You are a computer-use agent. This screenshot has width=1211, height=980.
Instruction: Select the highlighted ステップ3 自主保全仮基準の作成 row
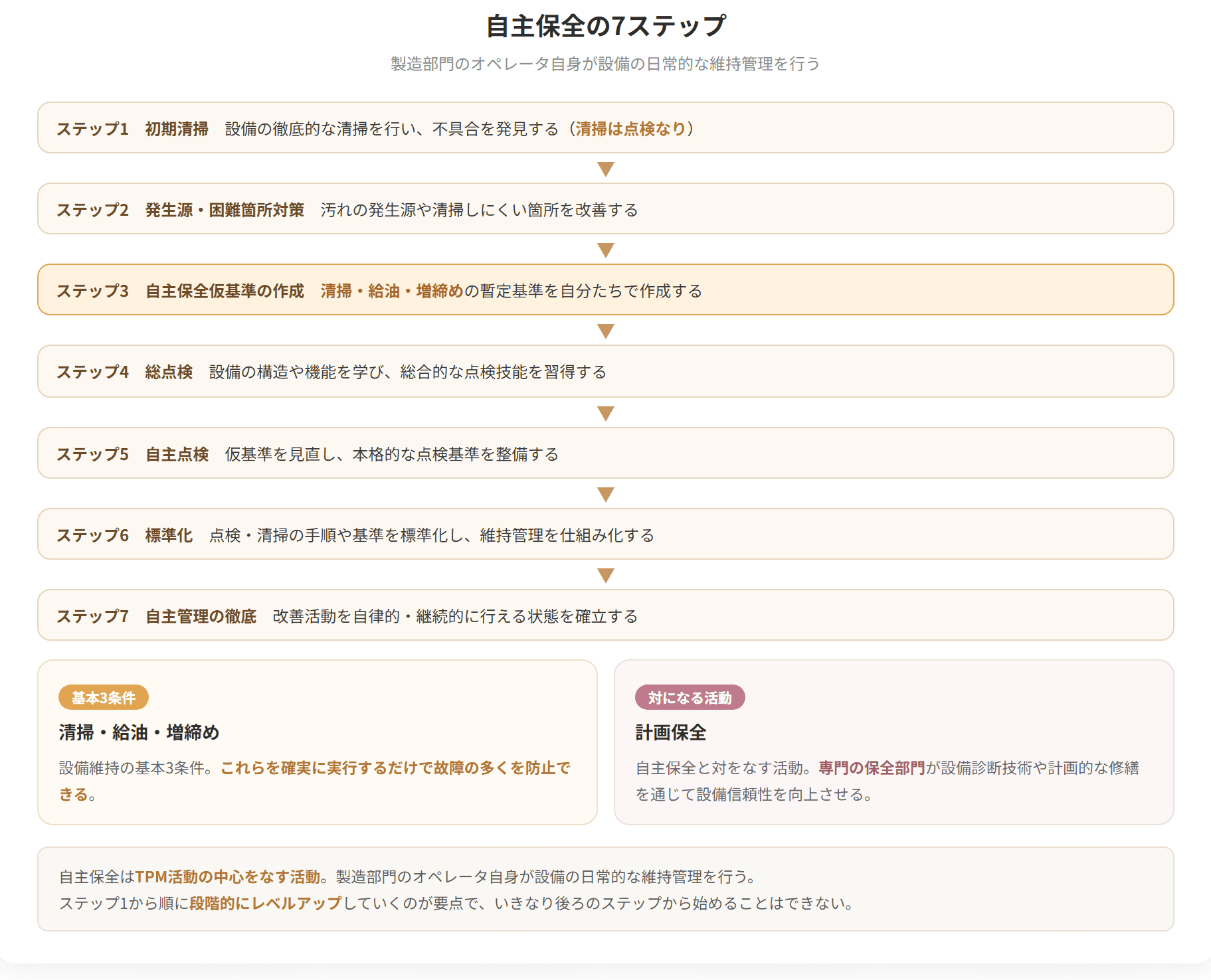606,289
